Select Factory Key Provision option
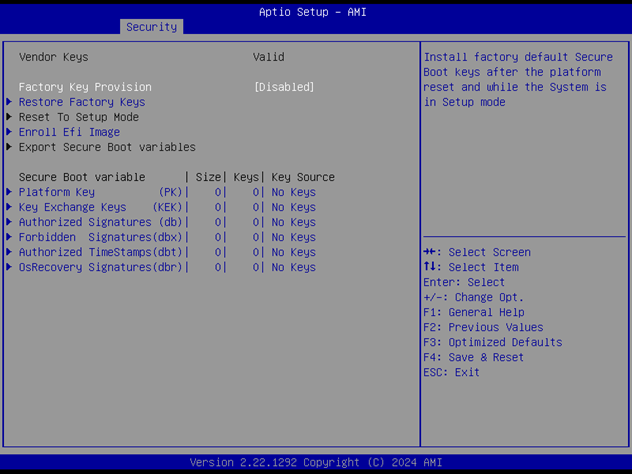 tap(85, 87)
